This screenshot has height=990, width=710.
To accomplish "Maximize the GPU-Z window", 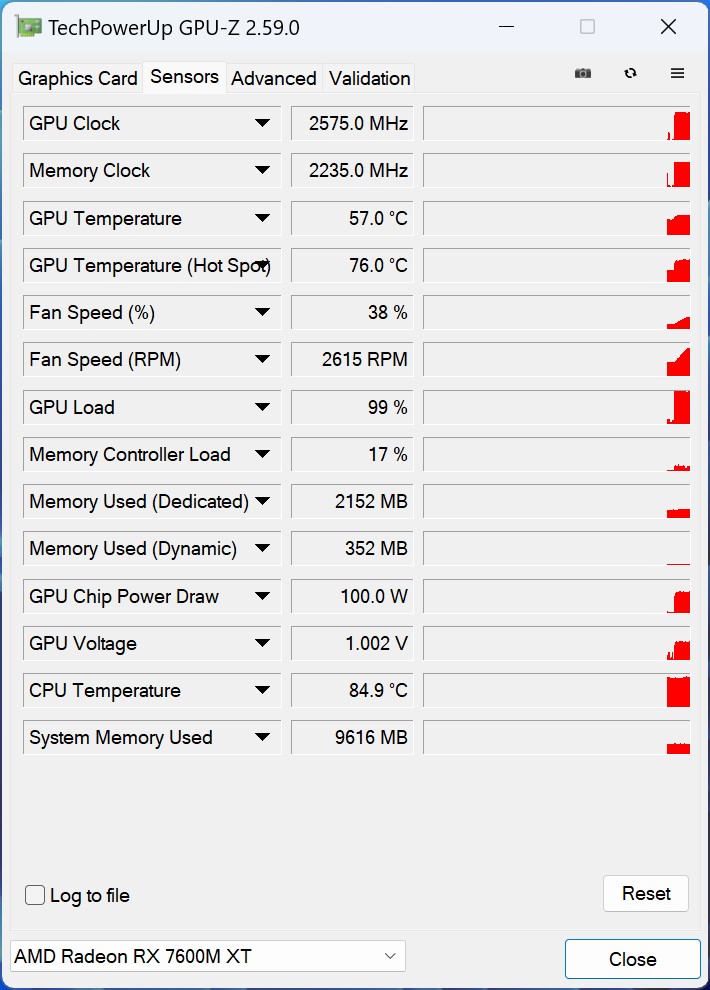I will 587,27.
